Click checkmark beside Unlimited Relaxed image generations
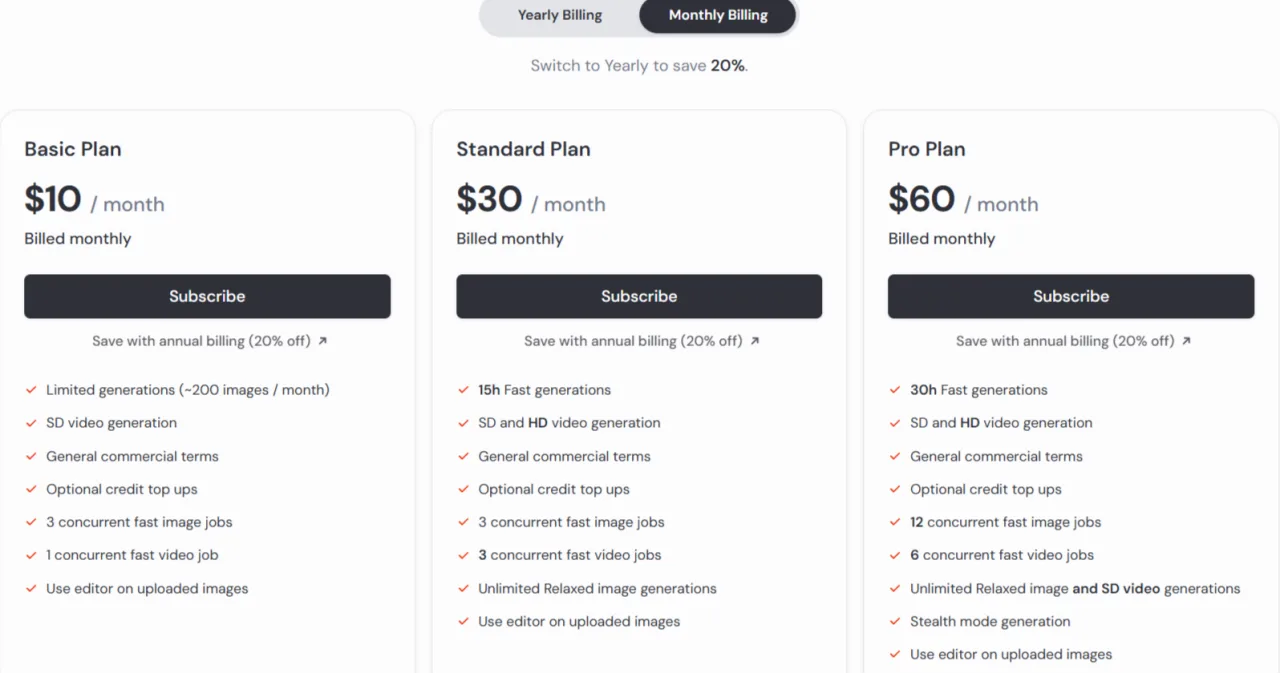The width and height of the screenshot is (1280, 673). click(x=463, y=588)
